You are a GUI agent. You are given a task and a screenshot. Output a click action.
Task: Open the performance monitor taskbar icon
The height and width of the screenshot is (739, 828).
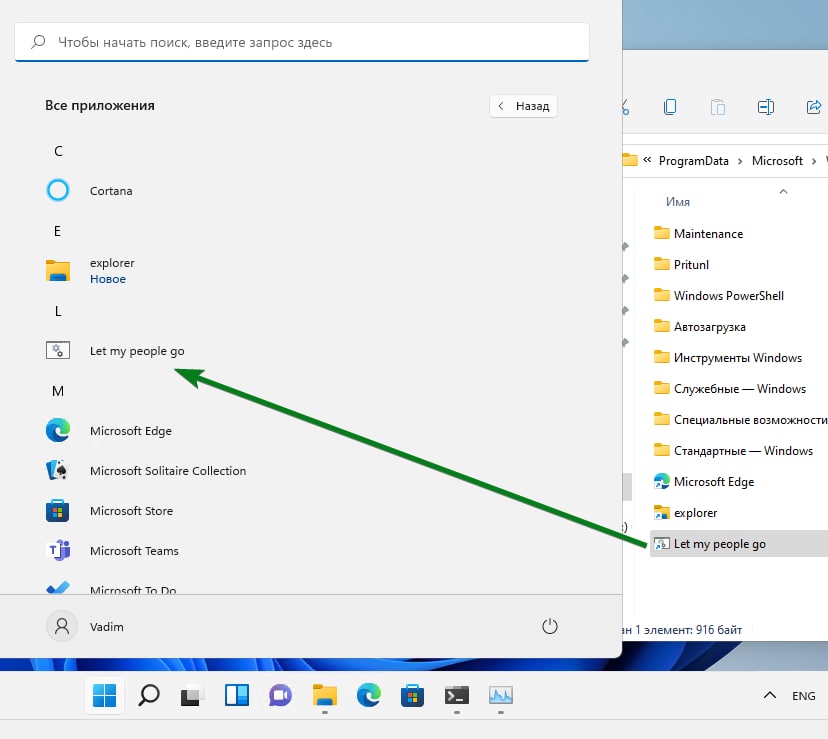501,695
